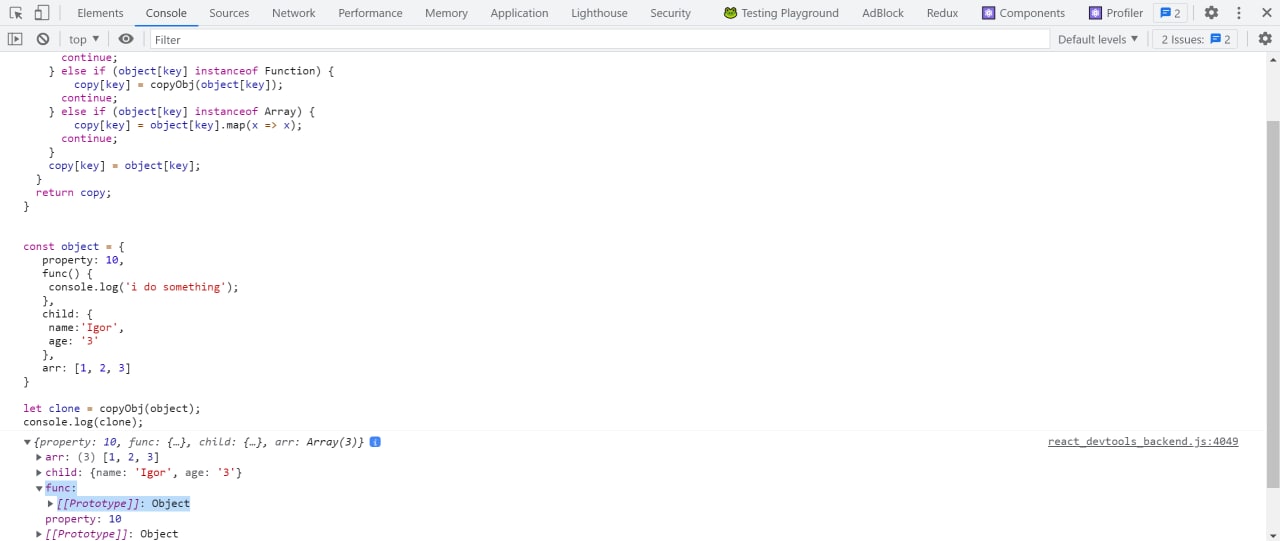Open the Network tab
This screenshot has height=541, width=1280.
click(294, 13)
